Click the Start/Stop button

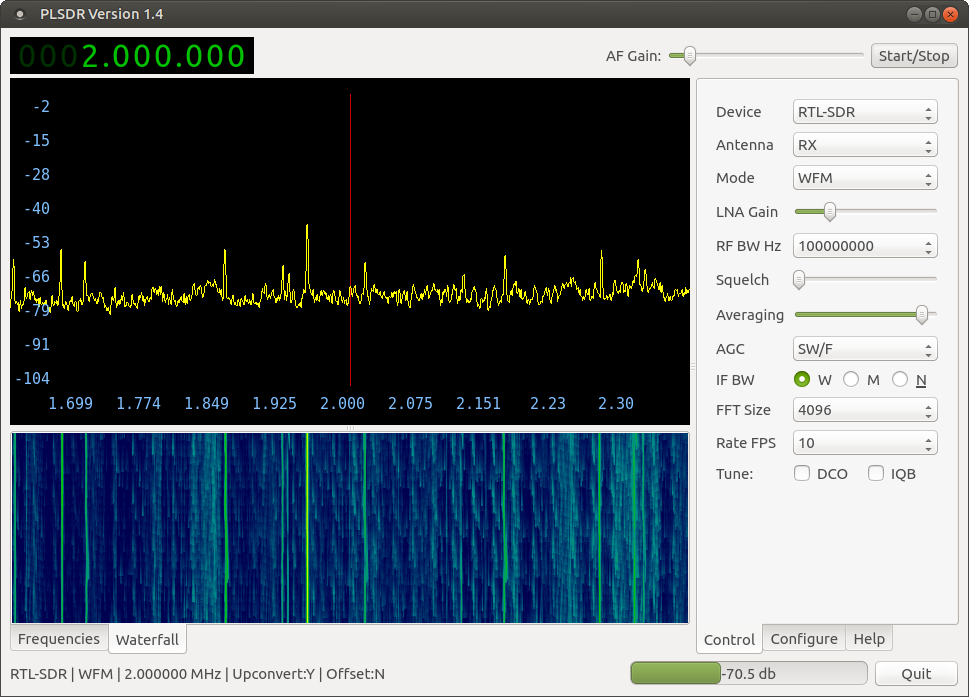913,56
